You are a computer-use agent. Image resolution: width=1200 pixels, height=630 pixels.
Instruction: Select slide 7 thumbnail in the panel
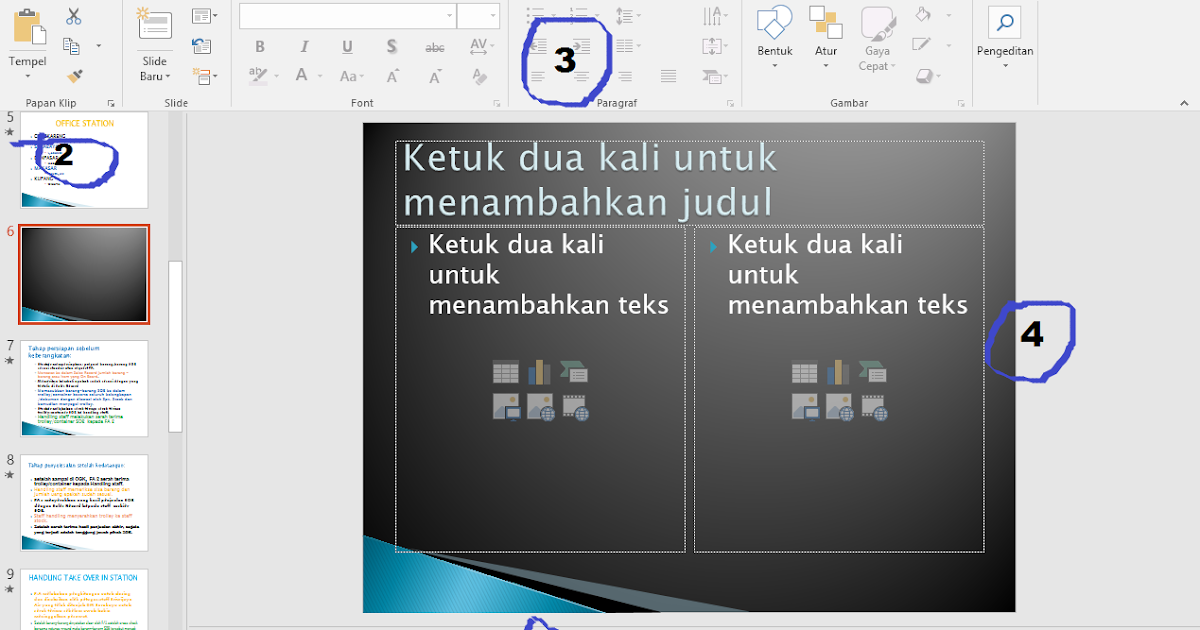tap(84, 388)
